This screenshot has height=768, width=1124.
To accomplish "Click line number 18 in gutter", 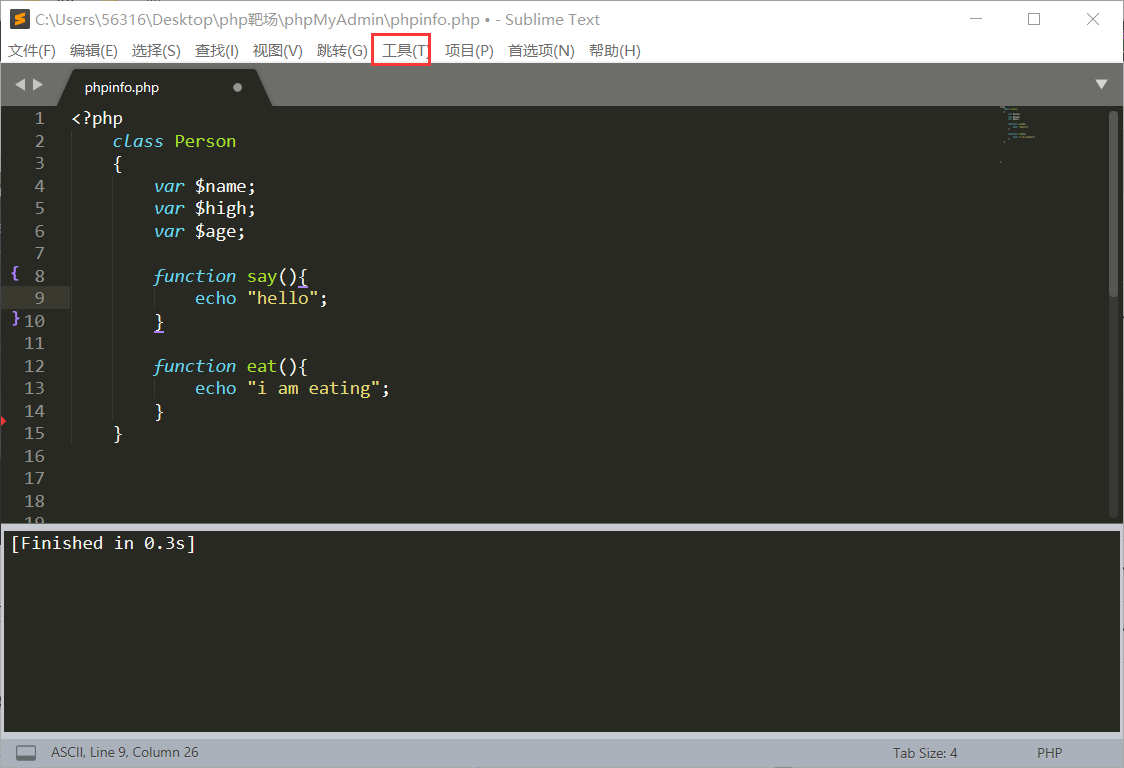I will click(34, 501).
